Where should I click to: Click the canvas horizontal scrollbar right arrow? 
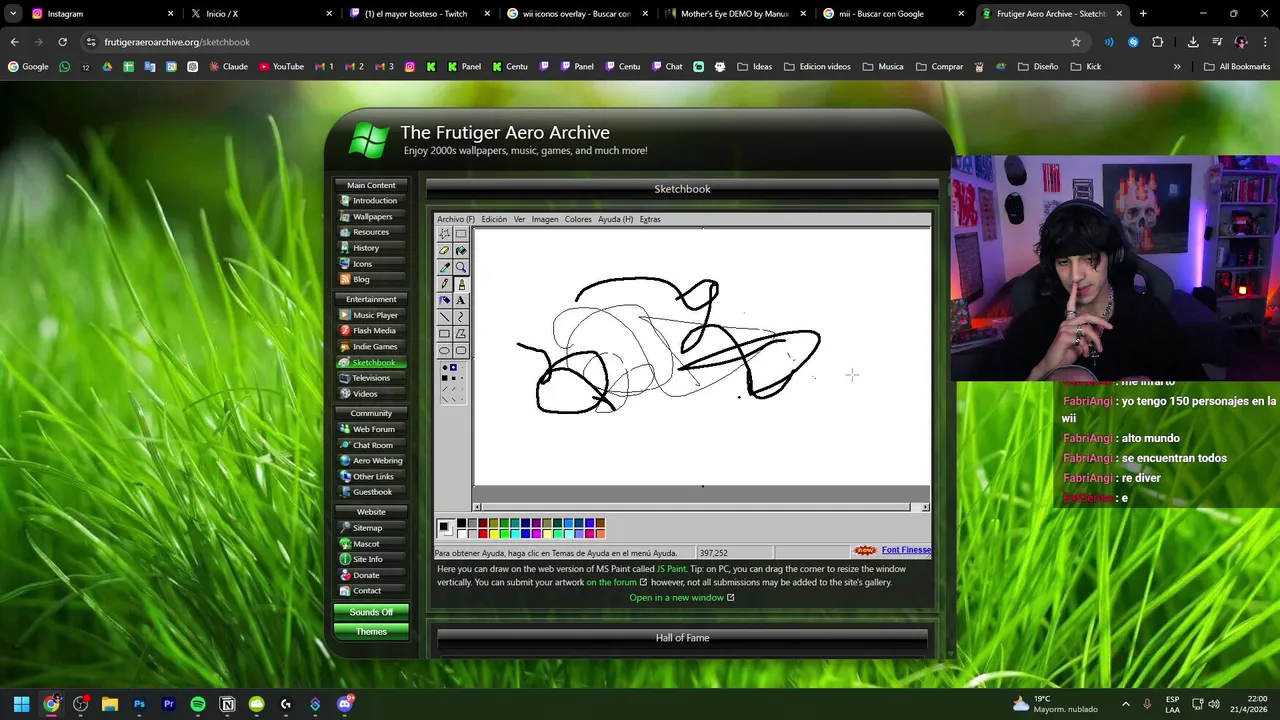coord(925,507)
